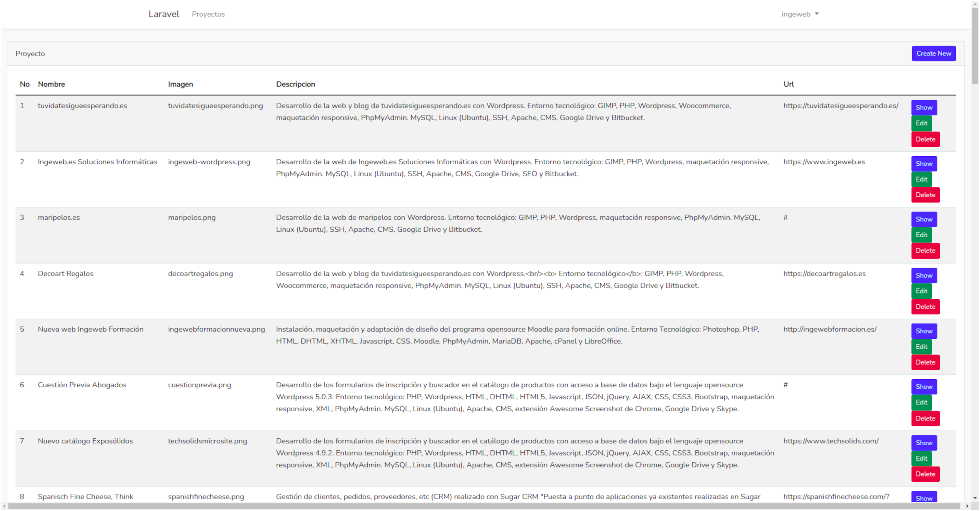
Task: Click the Create New button
Action: [x=934, y=54]
